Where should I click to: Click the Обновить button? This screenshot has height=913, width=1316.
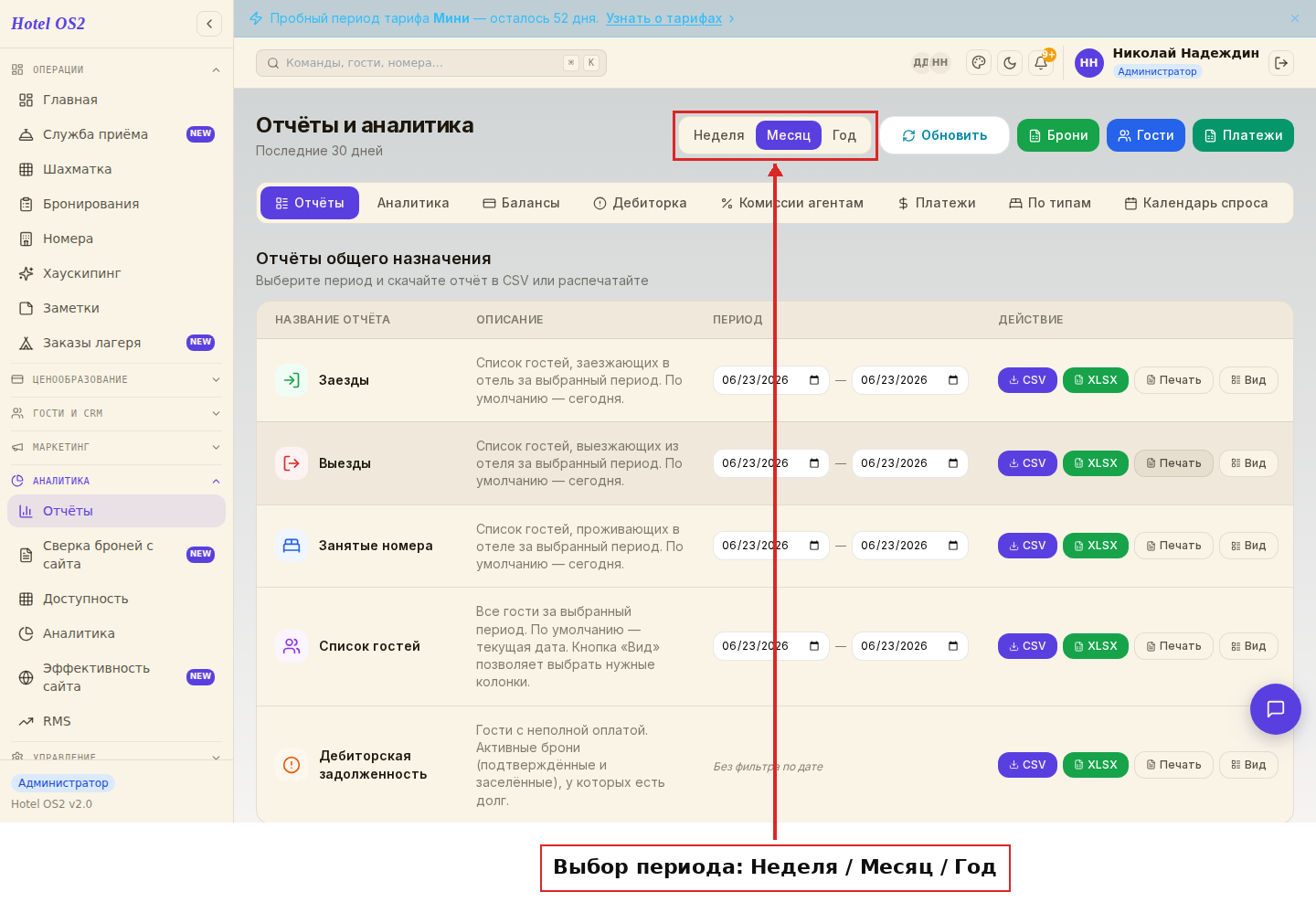pos(945,135)
